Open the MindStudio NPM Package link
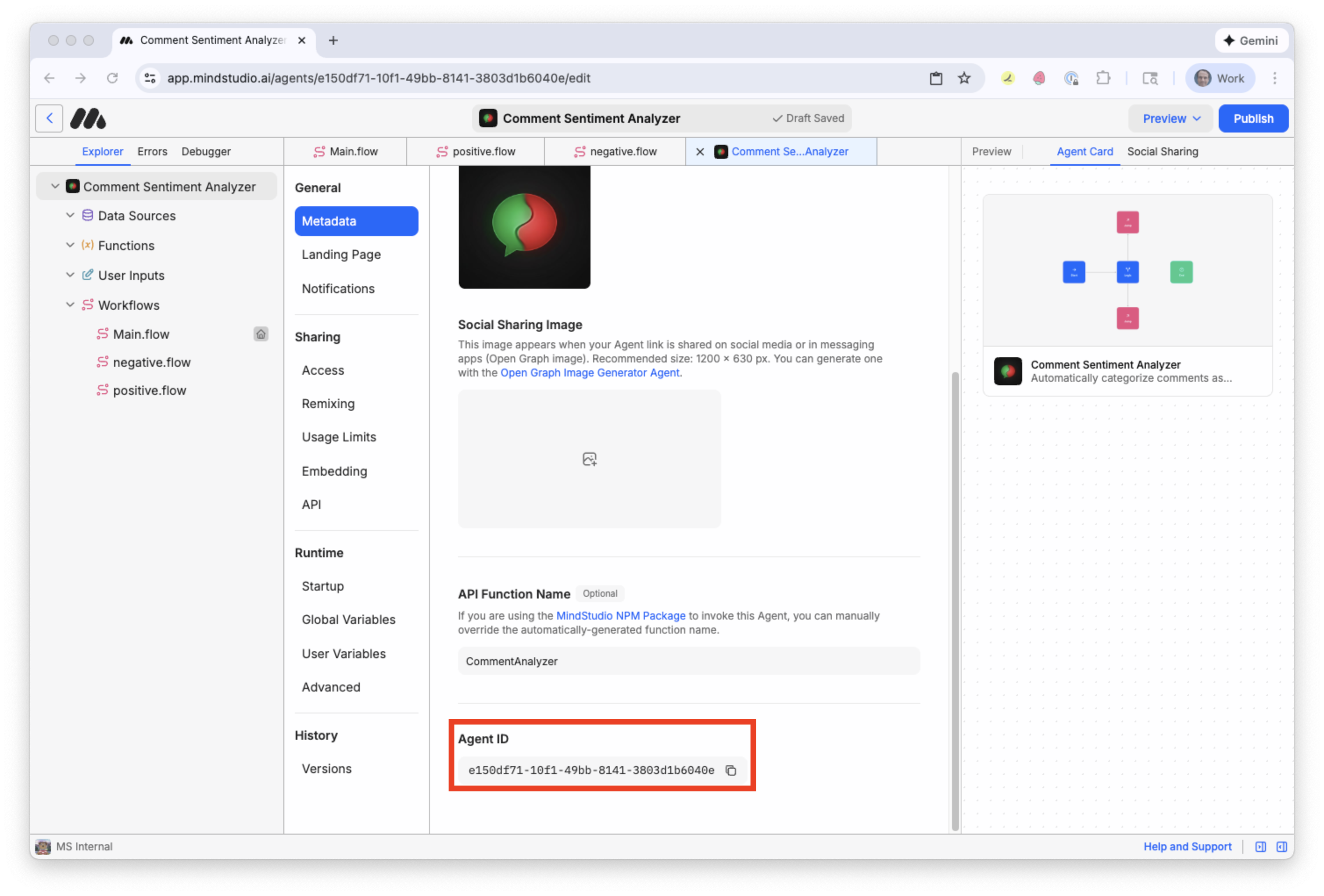 [x=620, y=616]
